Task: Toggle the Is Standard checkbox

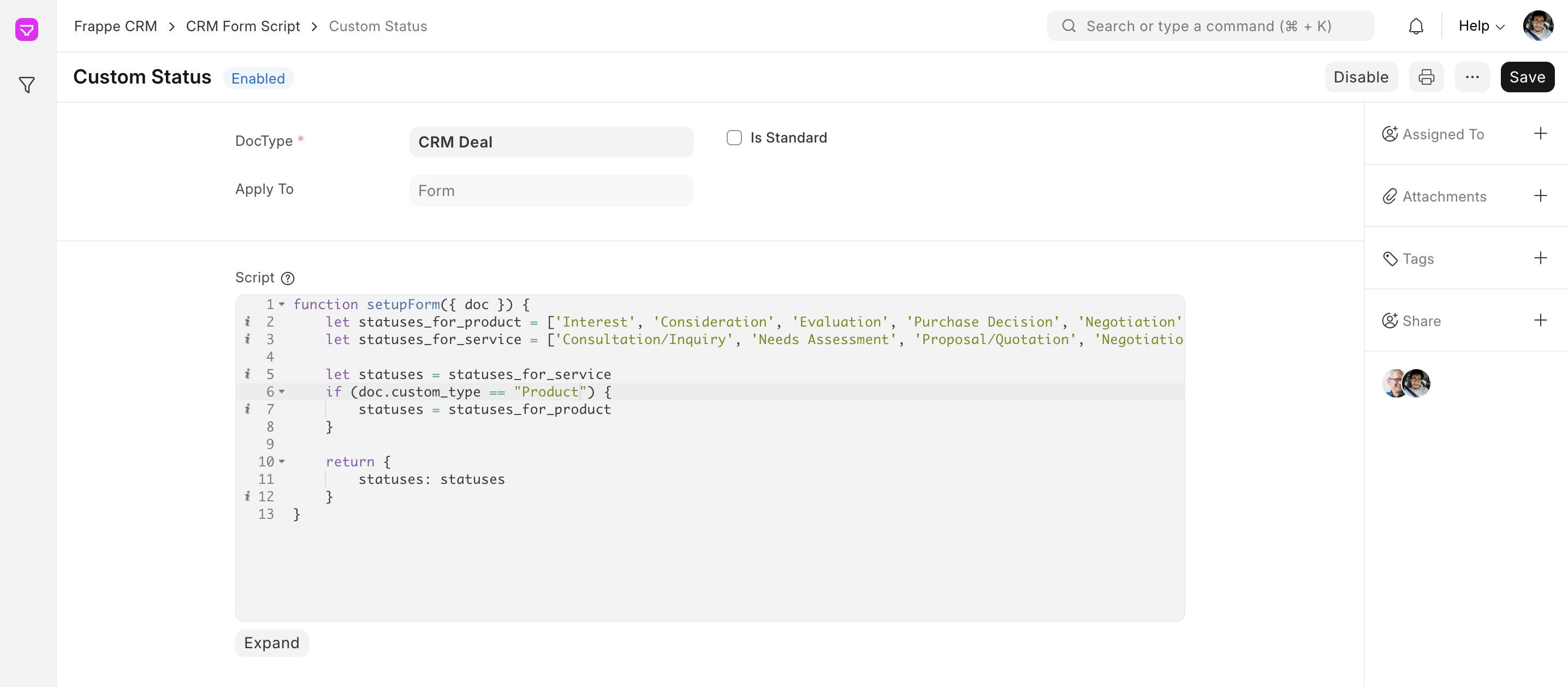Action: [734, 138]
